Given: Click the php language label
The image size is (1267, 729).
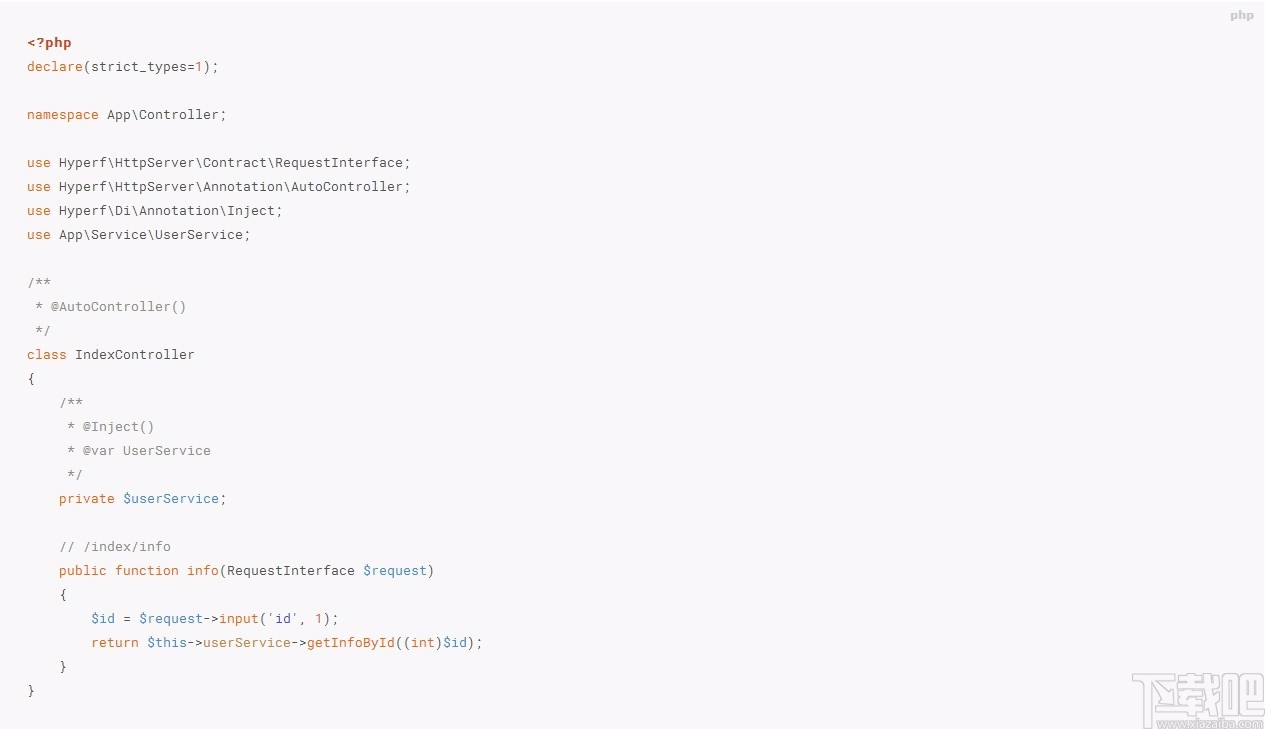Looking at the screenshot, I should (x=1241, y=15).
